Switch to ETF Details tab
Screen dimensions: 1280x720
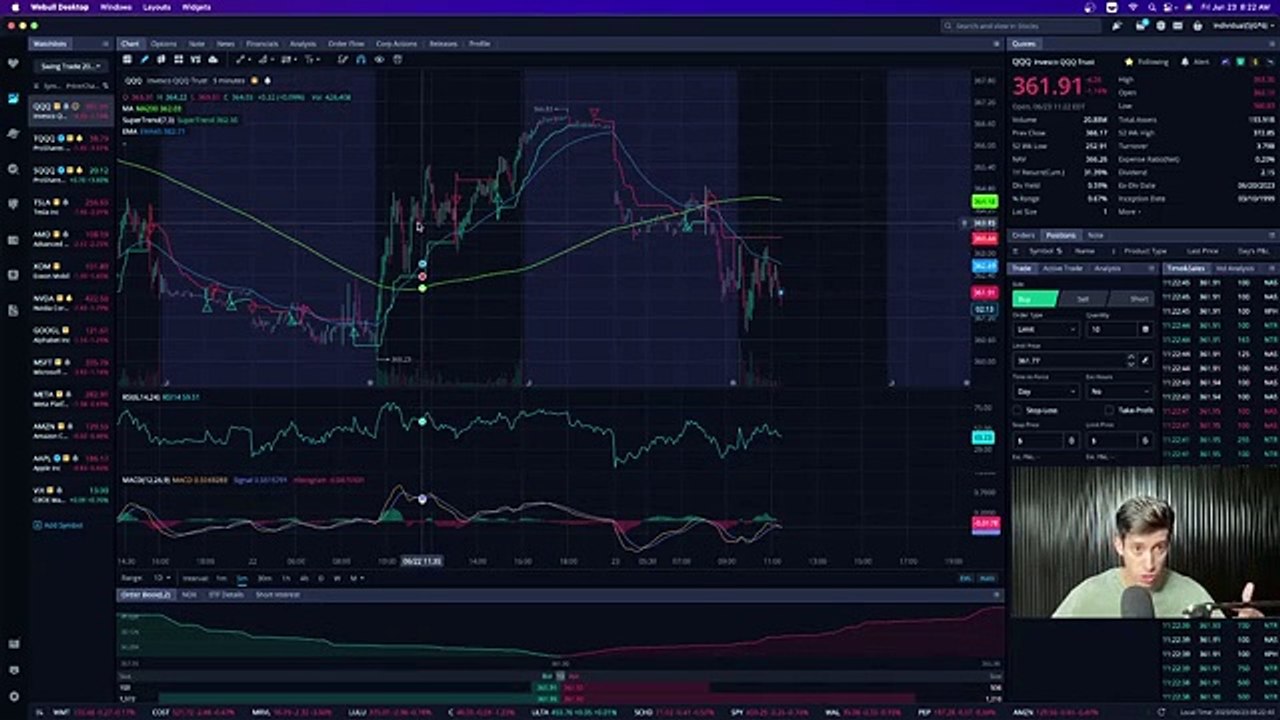point(226,595)
